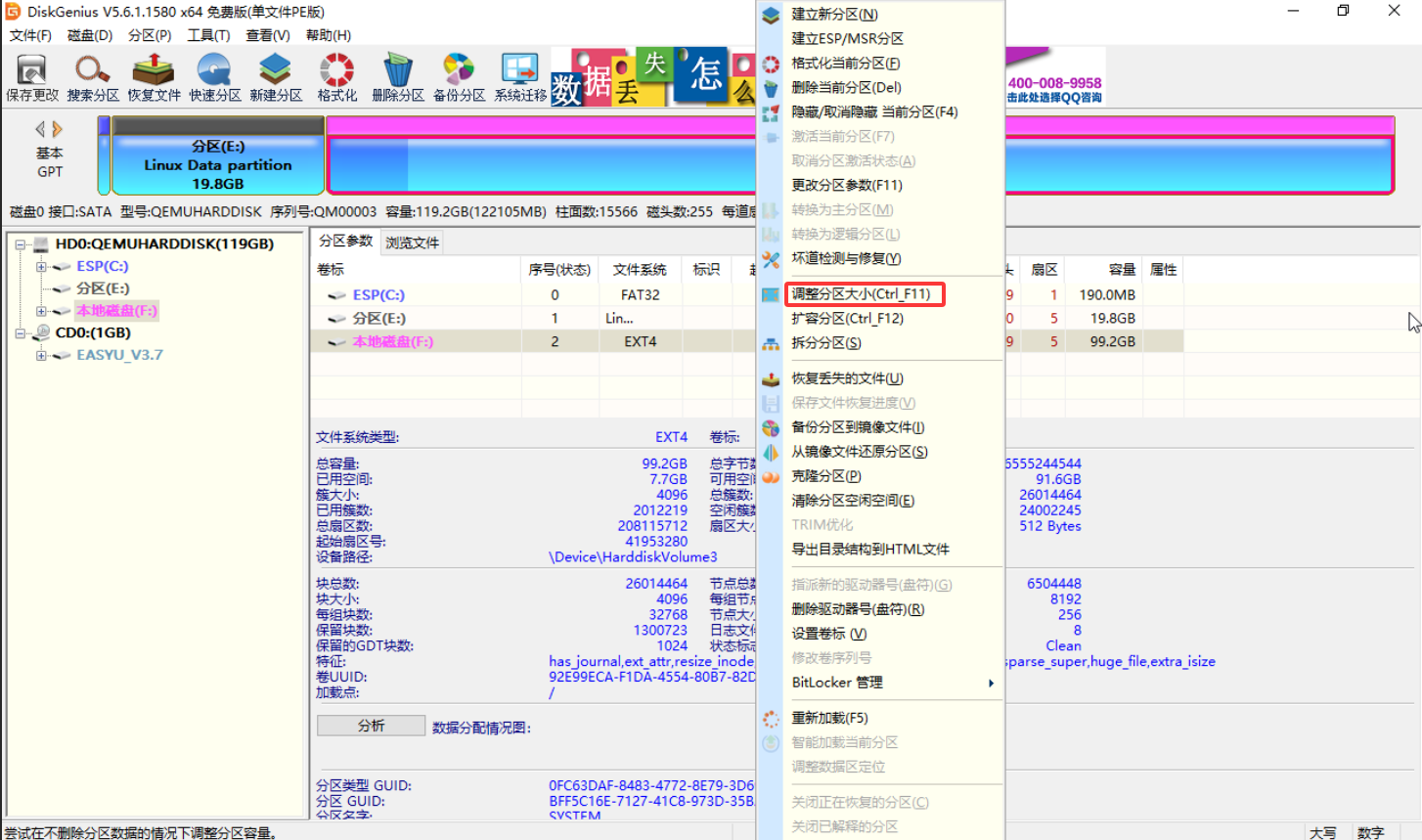Open the 工具(T) menu
The width and height of the screenshot is (1422, 840).
tap(208, 35)
